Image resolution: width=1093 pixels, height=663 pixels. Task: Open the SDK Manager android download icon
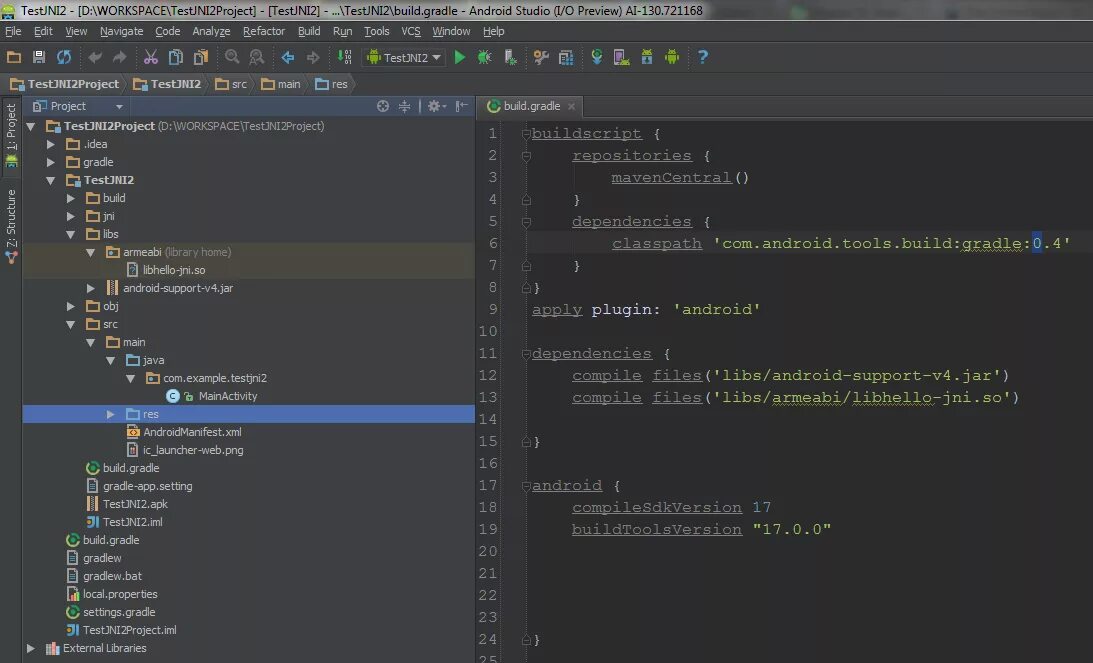[x=647, y=57]
